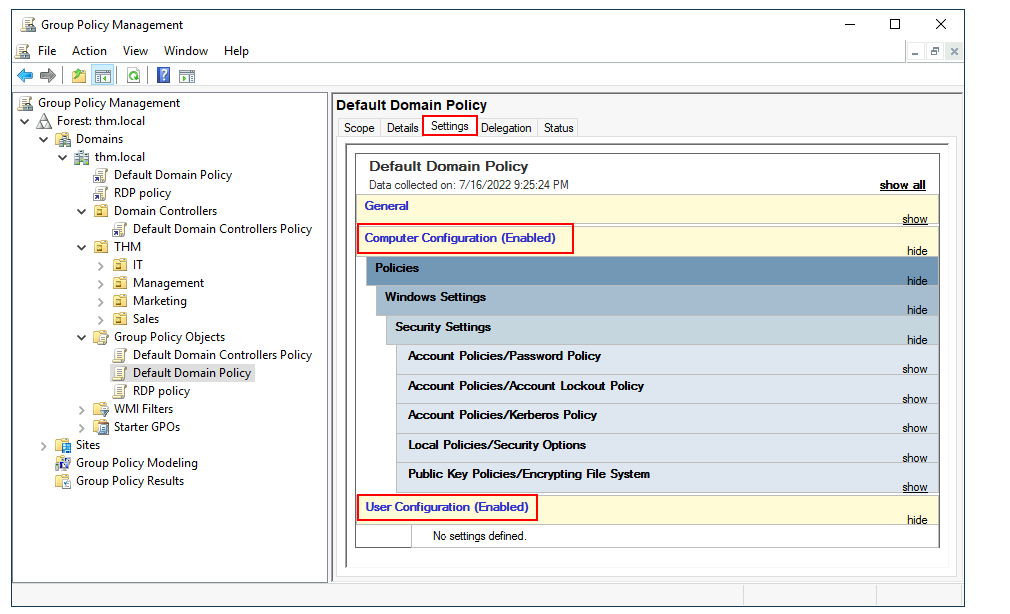Show Account Policies/Password Policy settings

point(915,369)
